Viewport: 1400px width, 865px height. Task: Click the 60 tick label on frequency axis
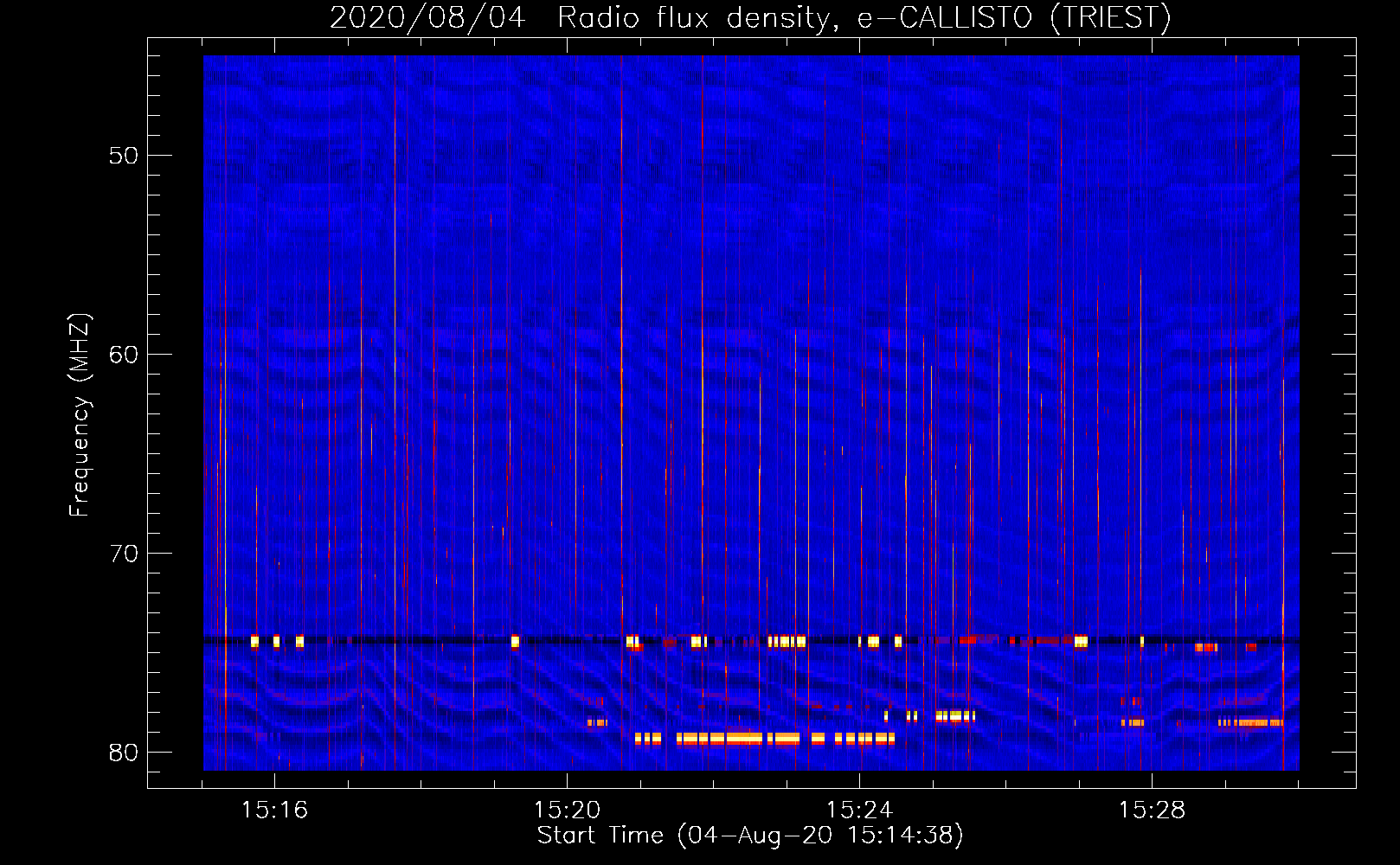(x=124, y=355)
